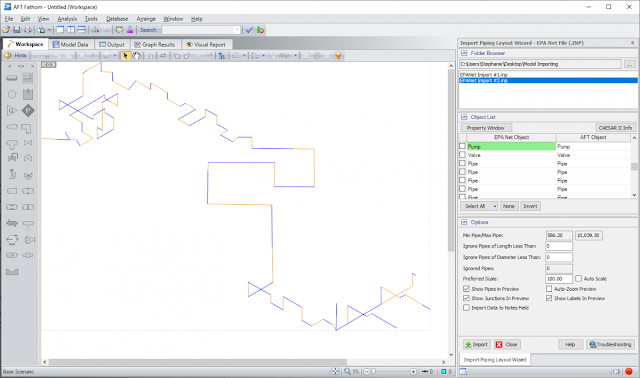Viewport: 640px width, 378px height.
Task: Select the circle branch junction tool
Action: (12, 95)
